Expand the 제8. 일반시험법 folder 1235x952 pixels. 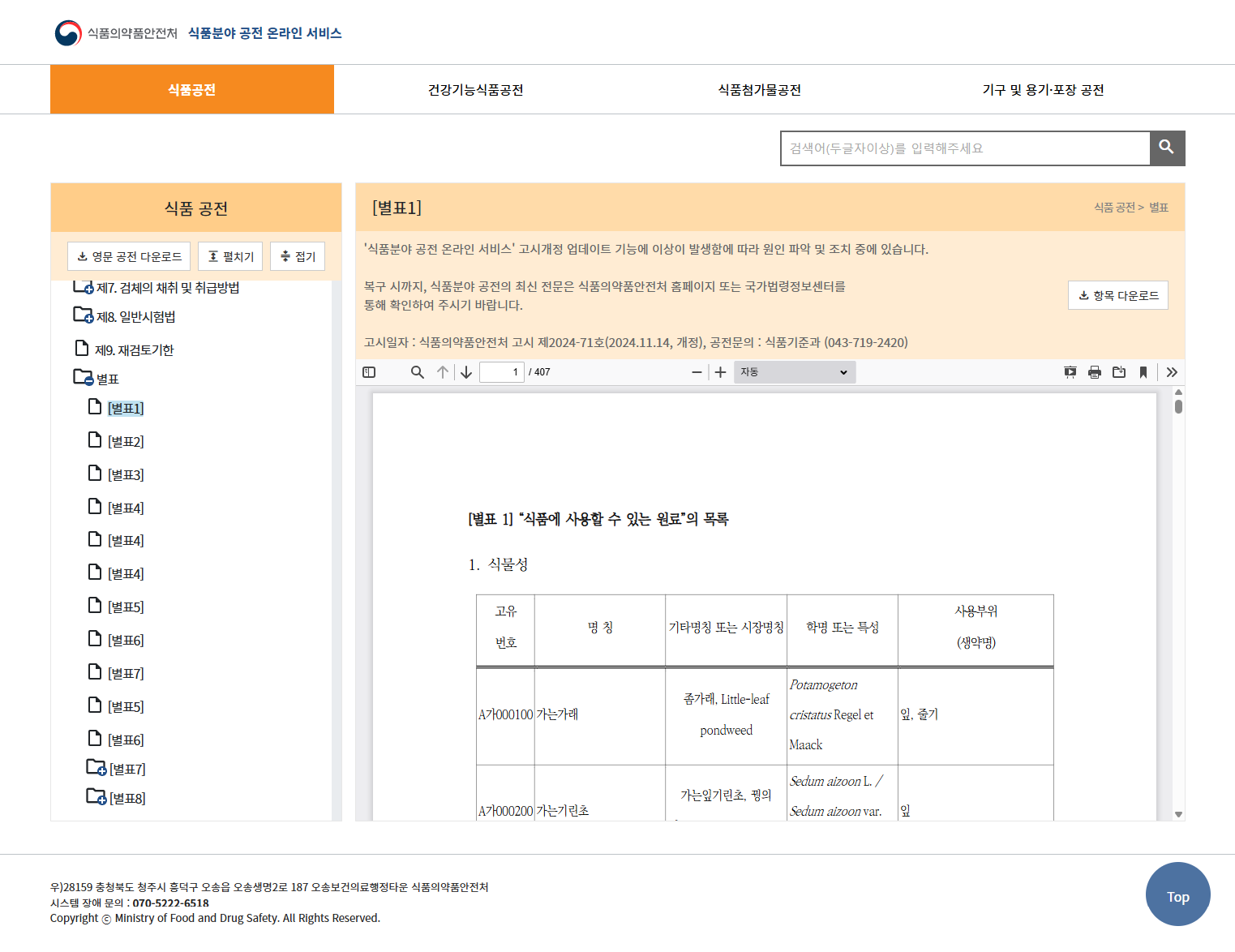click(x=84, y=315)
